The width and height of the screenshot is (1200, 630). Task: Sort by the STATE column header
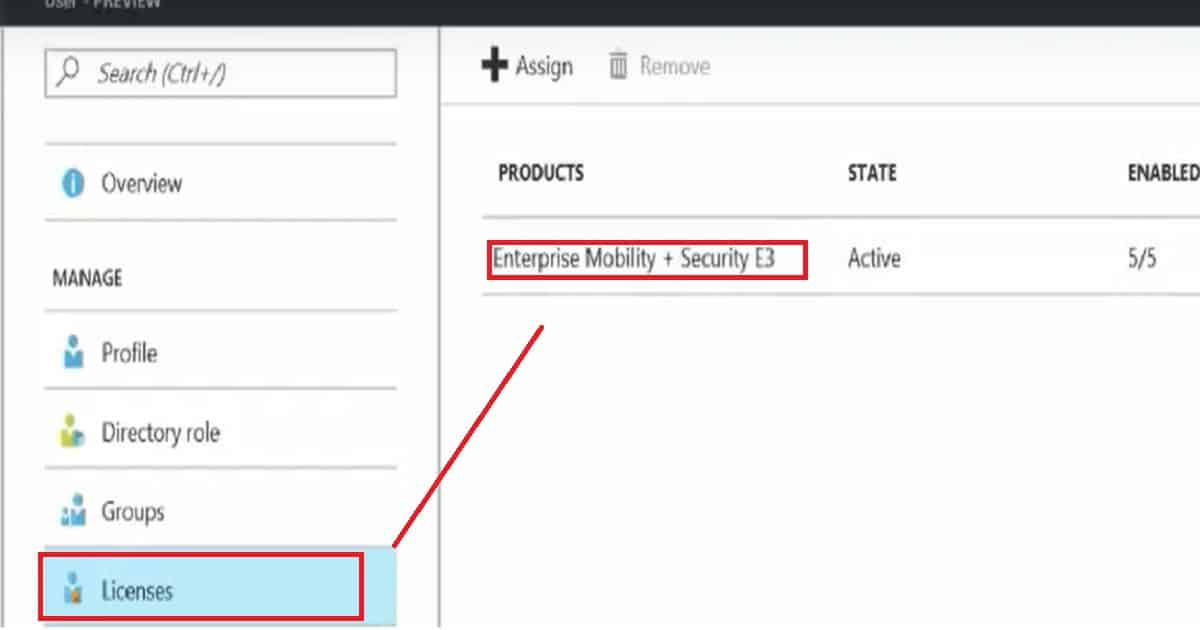872,173
